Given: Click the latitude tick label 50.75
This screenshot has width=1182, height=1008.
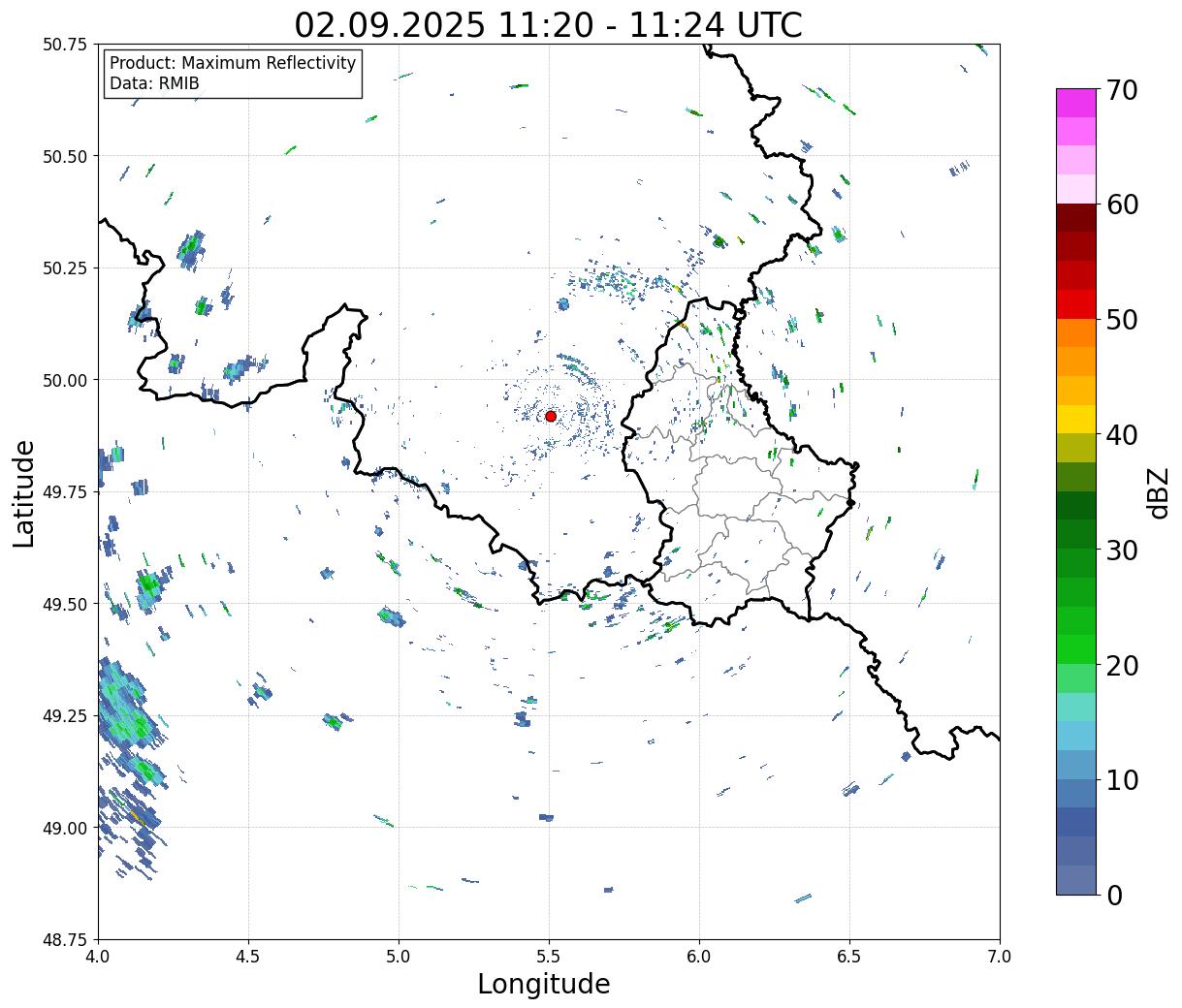Looking at the screenshot, I should click(65, 45).
